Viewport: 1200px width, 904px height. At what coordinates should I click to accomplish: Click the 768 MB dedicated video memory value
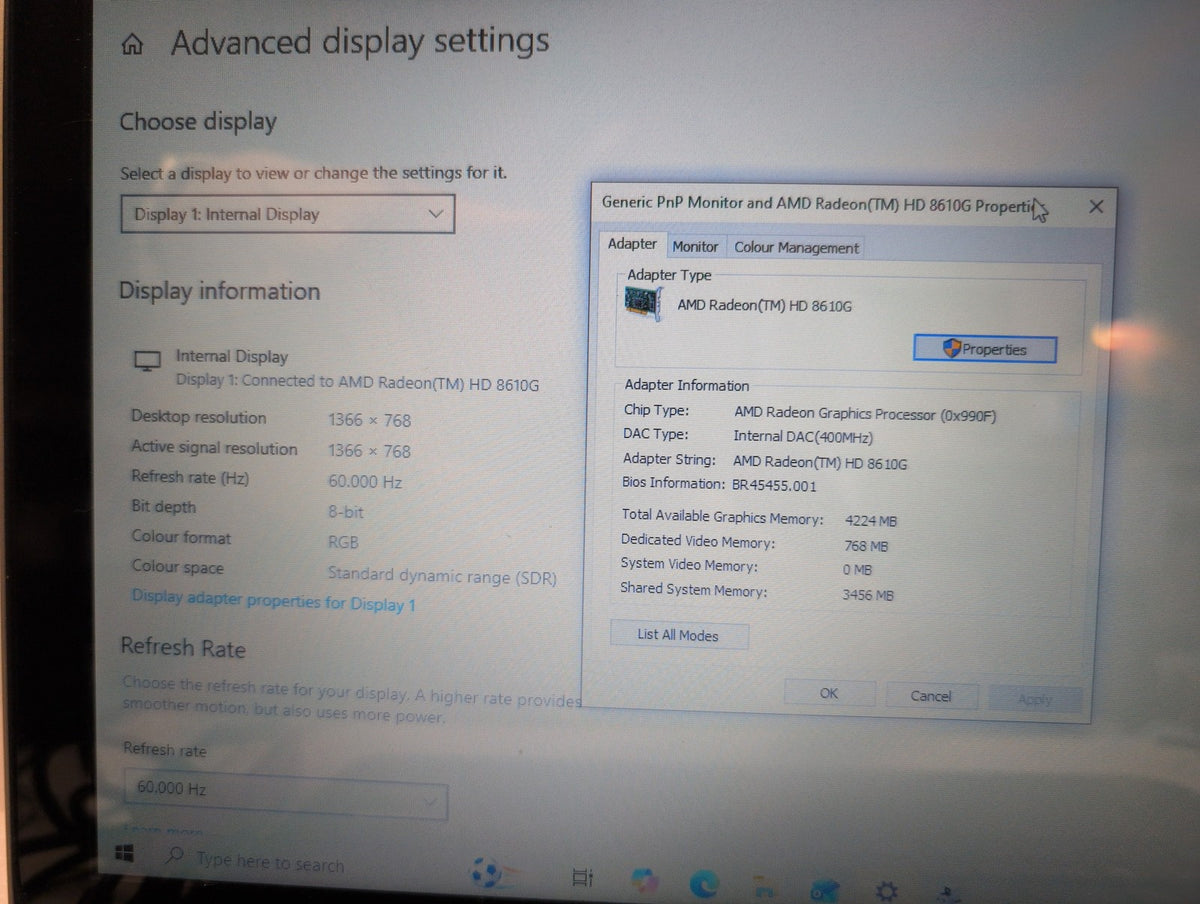[866, 546]
